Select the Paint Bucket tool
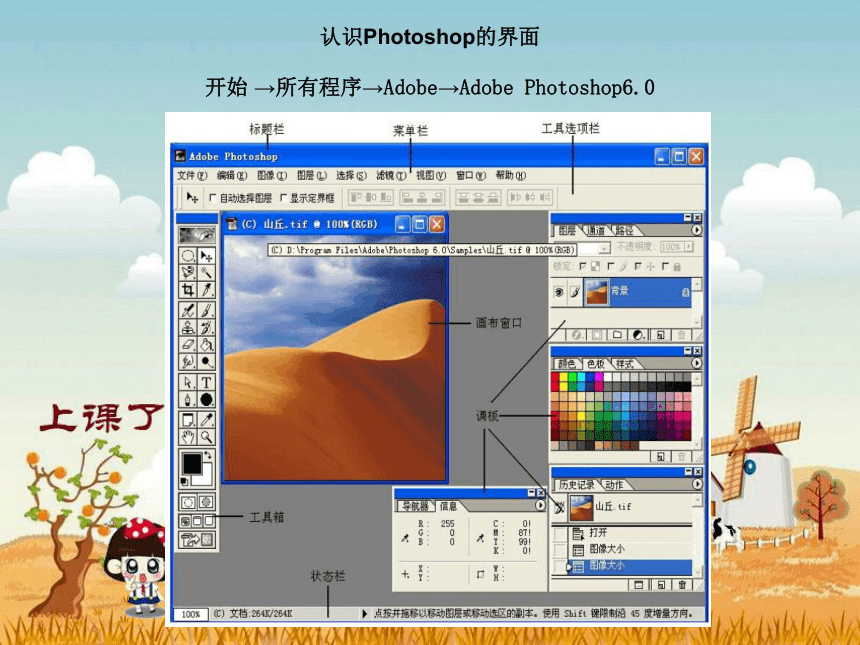This screenshot has height=645, width=860. [206, 344]
